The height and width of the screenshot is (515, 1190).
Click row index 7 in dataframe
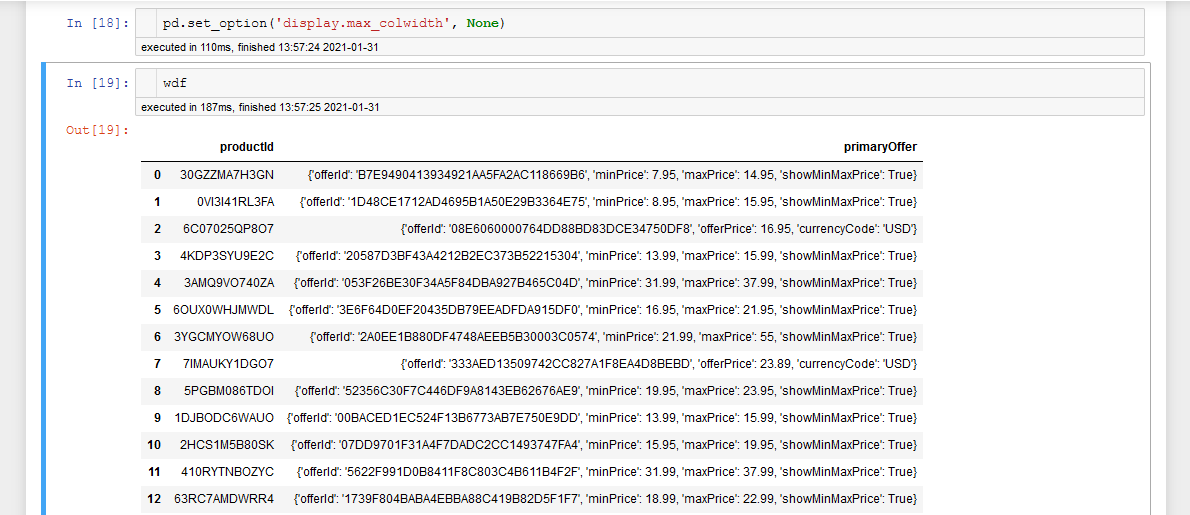pos(157,363)
